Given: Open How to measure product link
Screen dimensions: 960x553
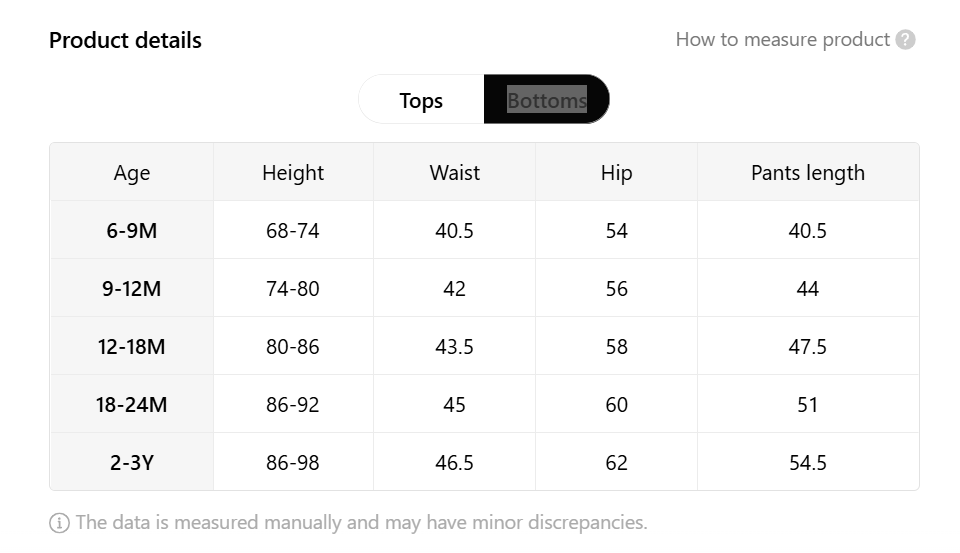Looking at the screenshot, I should point(782,40).
